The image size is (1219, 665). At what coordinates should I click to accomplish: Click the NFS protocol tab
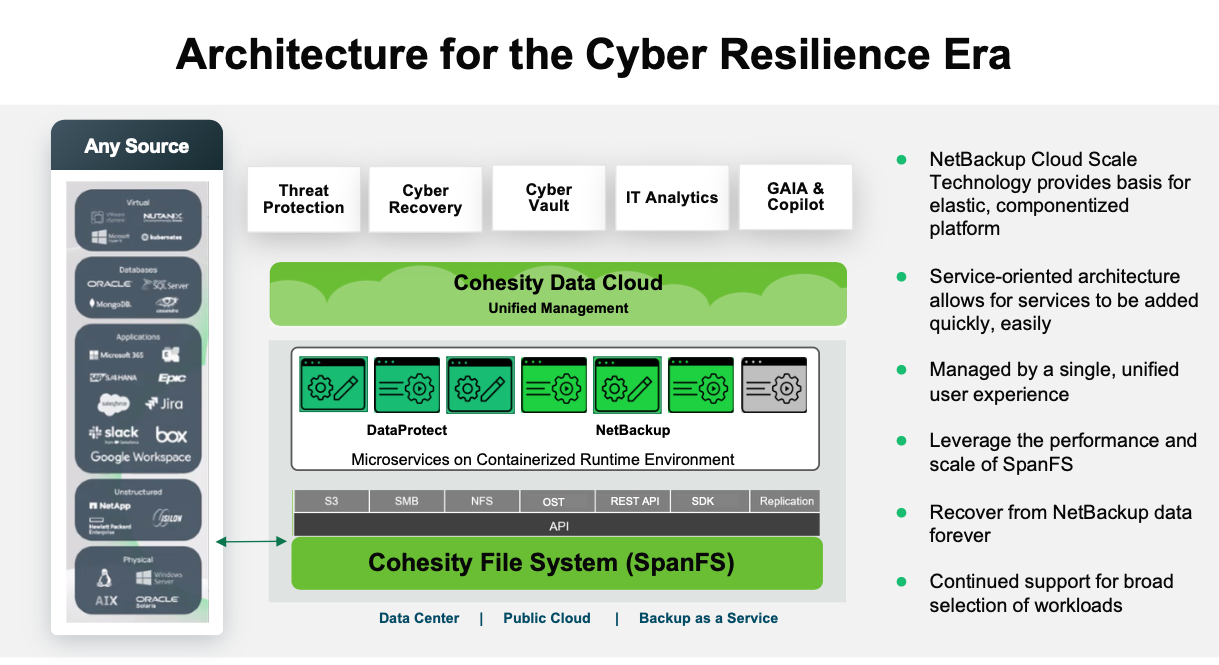point(482,501)
